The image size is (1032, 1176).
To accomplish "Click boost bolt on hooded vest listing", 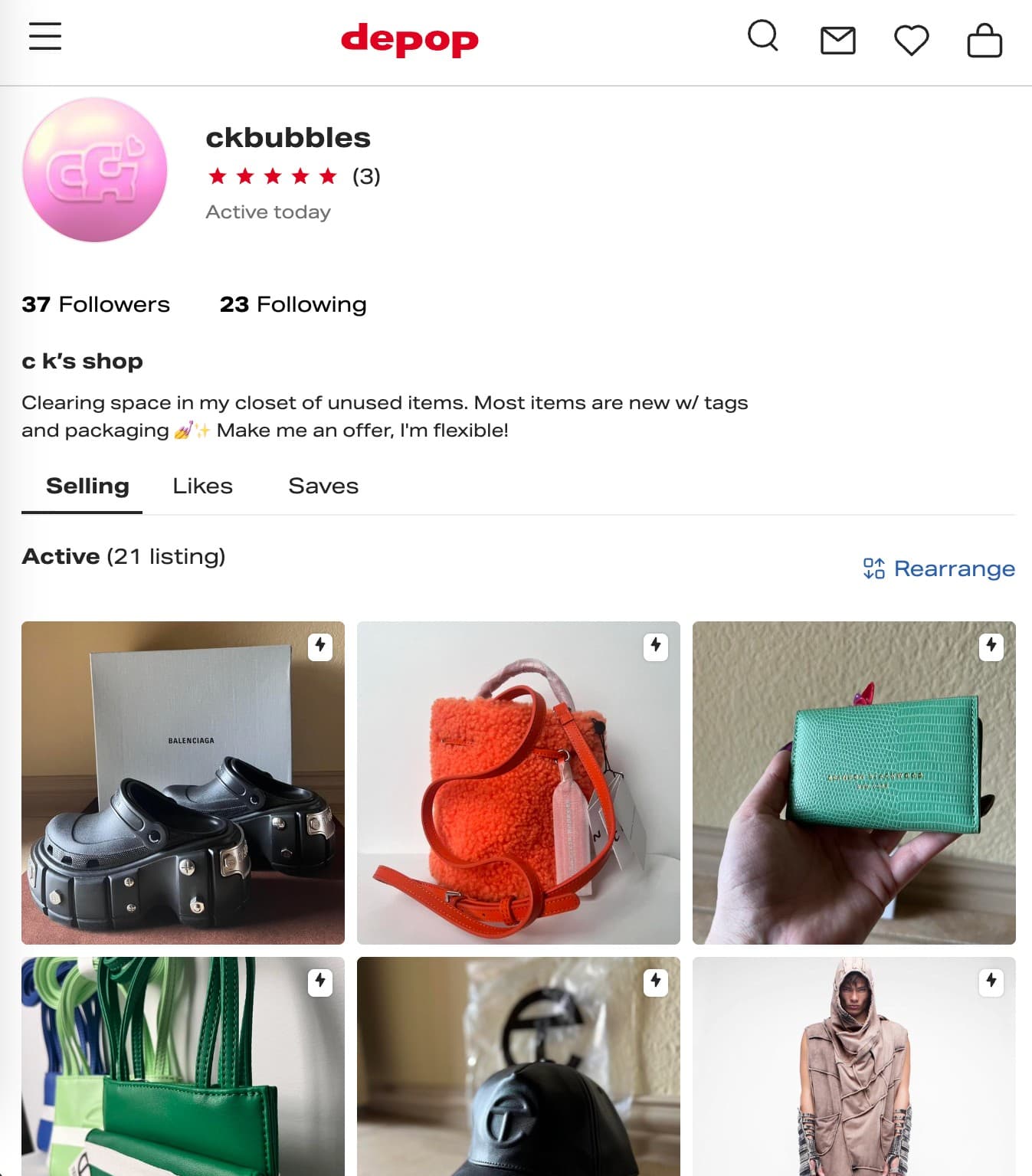I will coord(991,981).
